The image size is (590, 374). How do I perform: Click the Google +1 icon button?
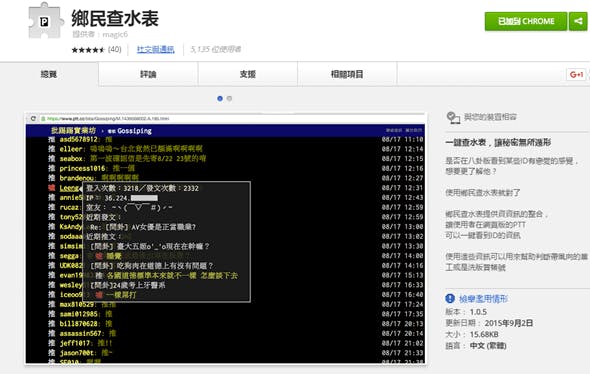pyautogui.click(x=576, y=74)
